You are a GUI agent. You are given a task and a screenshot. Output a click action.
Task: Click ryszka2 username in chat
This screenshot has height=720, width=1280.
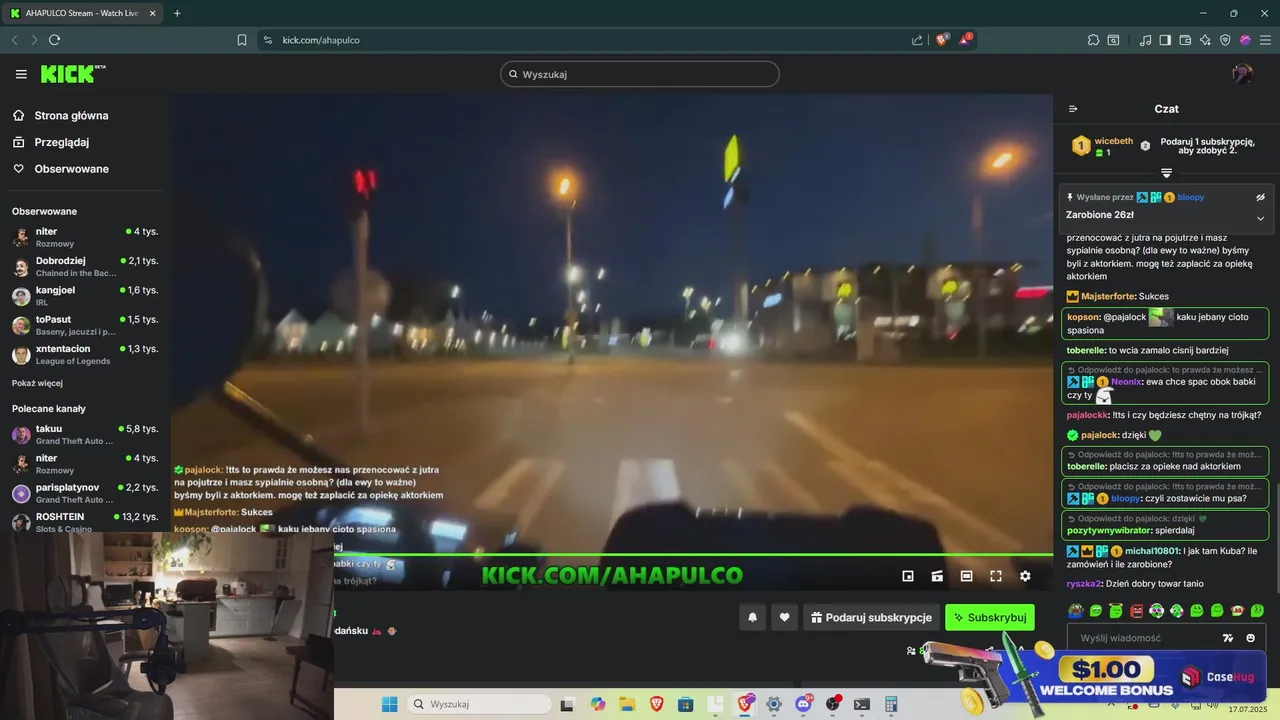click(1085, 584)
